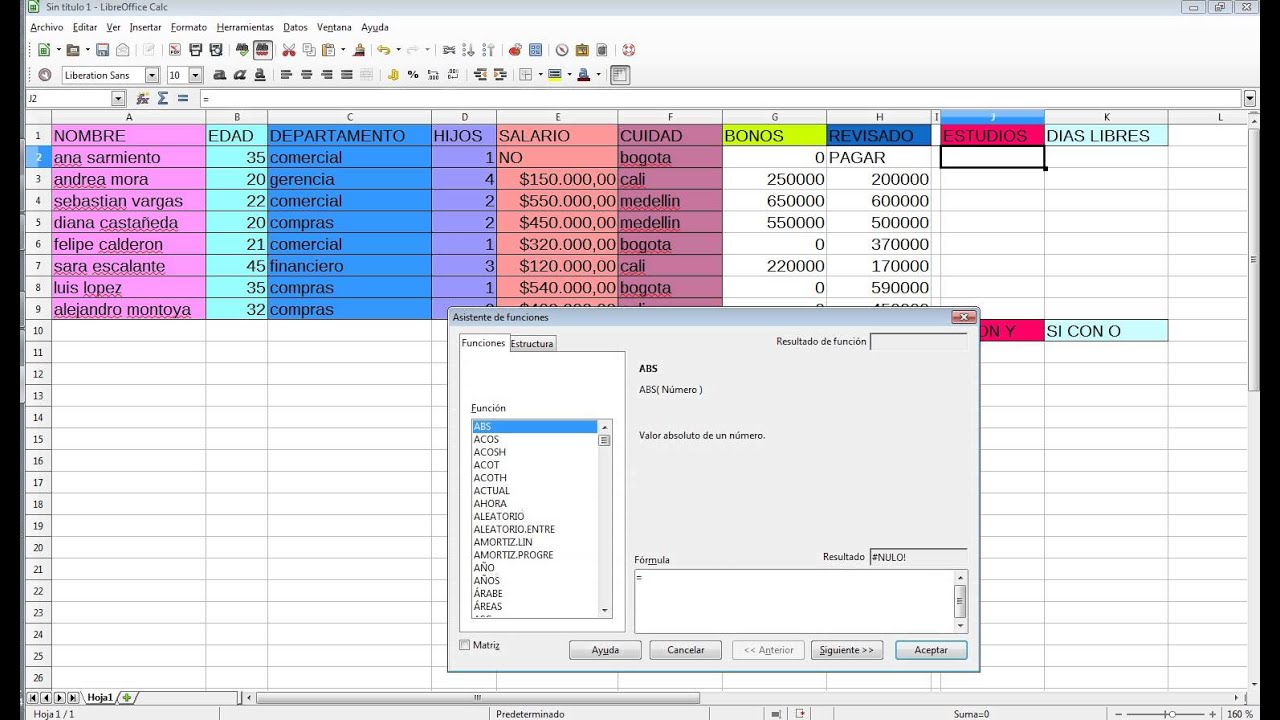Click the Sort Descending icon
Viewport: 1280px width, 720px height.
click(489, 50)
